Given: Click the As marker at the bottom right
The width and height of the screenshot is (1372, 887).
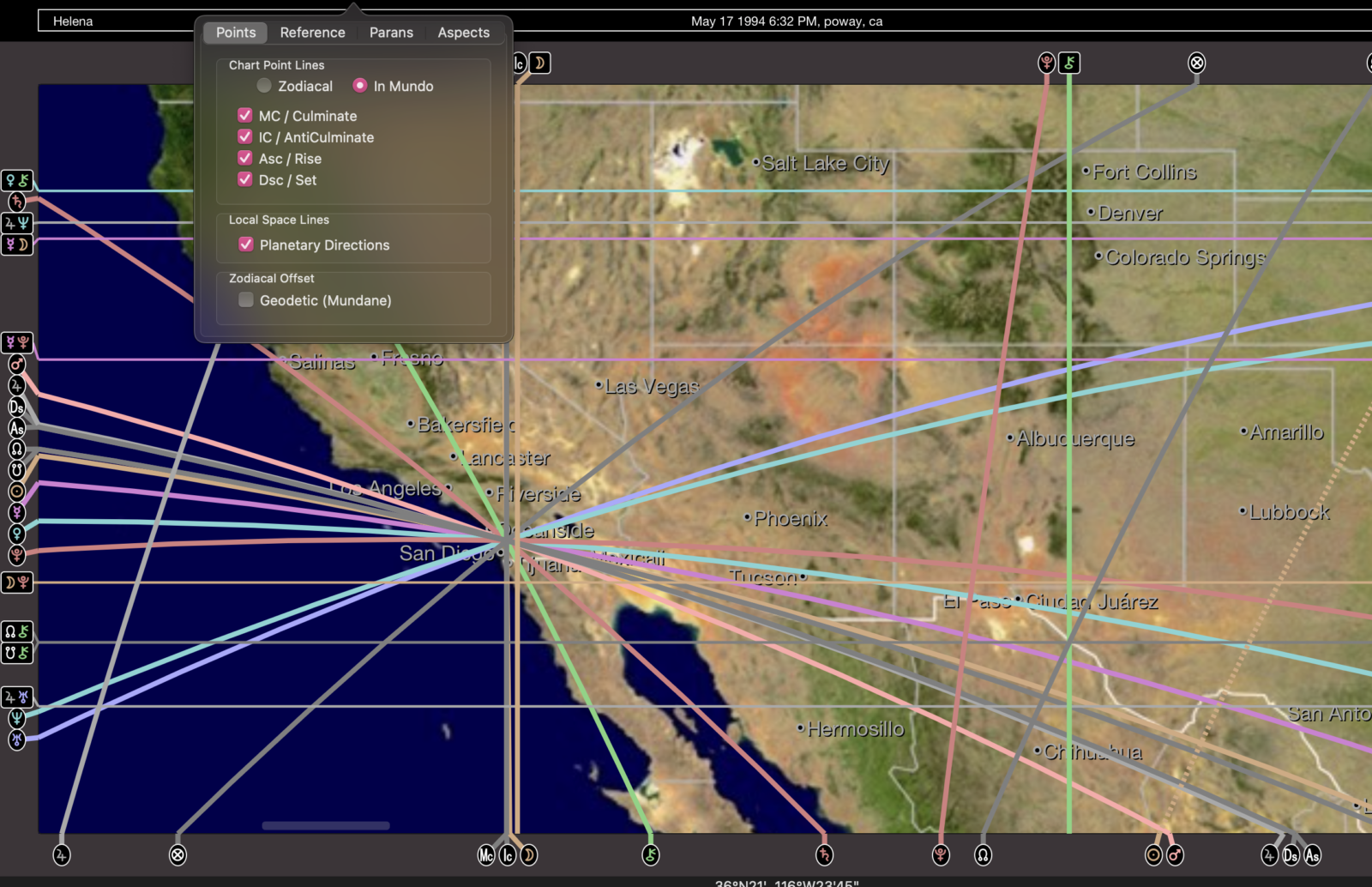Looking at the screenshot, I should 1312,854.
